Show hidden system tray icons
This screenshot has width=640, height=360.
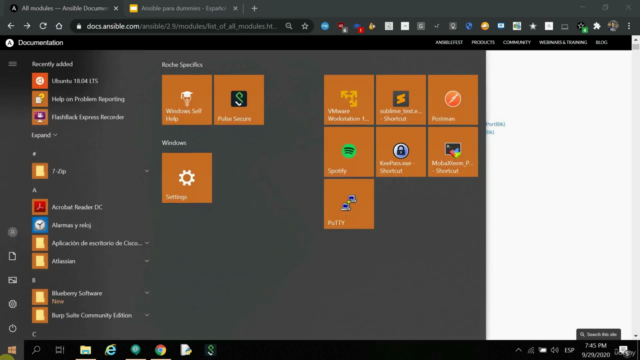pyautogui.click(x=518, y=350)
